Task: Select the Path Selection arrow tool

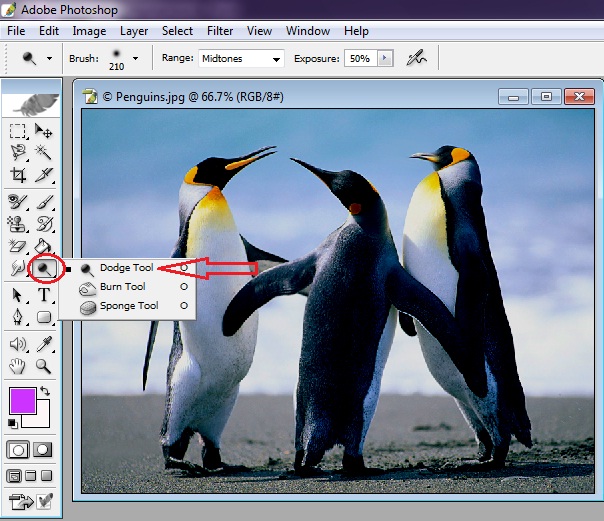Action: (17, 295)
